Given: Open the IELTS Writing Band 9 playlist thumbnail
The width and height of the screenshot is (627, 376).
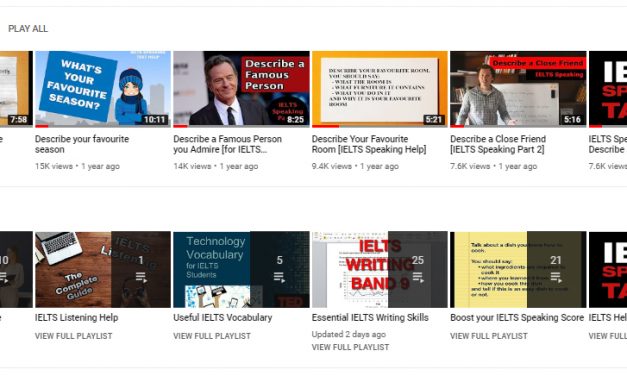Looking at the screenshot, I should (379, 269).
